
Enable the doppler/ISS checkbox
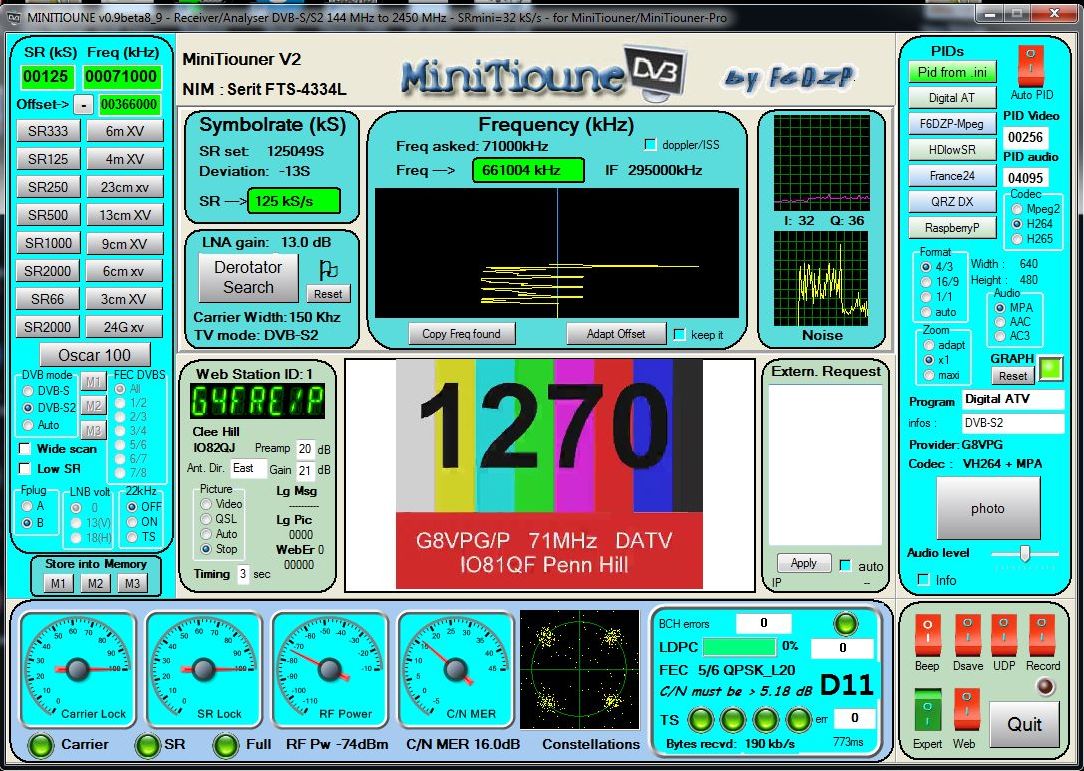tap(650, 145)
